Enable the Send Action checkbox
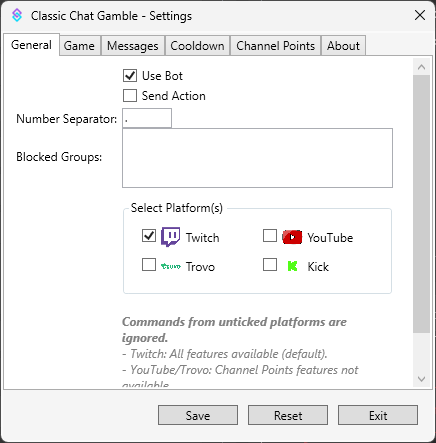Image resolution: width=436 pixels, height=443 pixels. click(x=130, y=96)
